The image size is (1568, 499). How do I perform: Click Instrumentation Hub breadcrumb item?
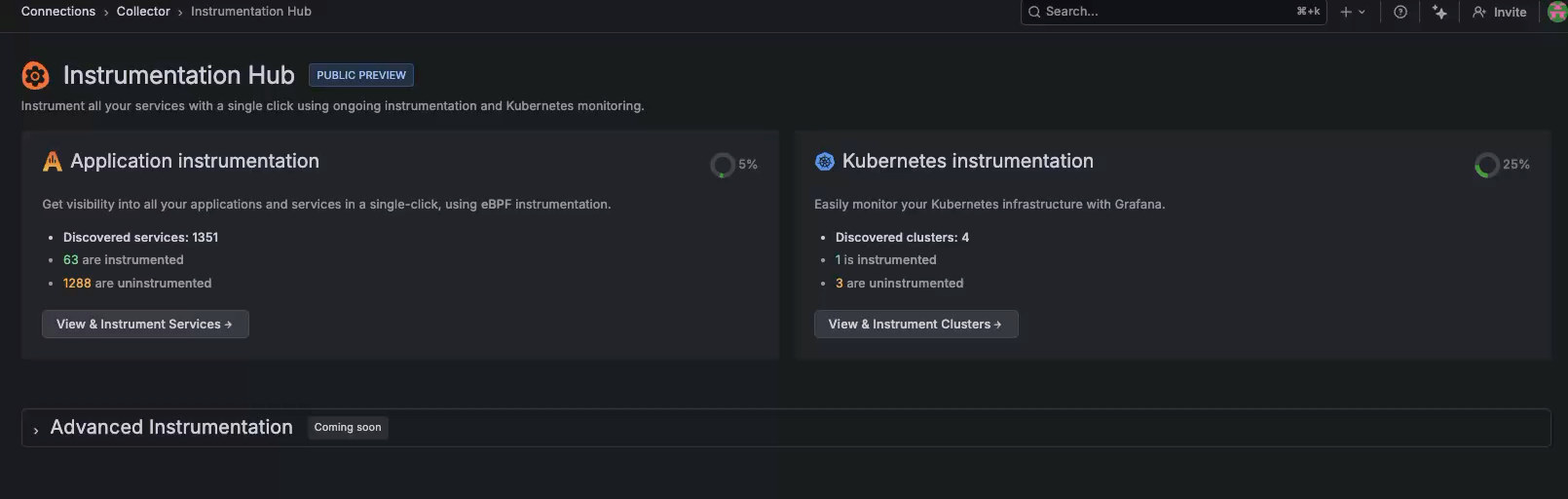coord(250,12)
